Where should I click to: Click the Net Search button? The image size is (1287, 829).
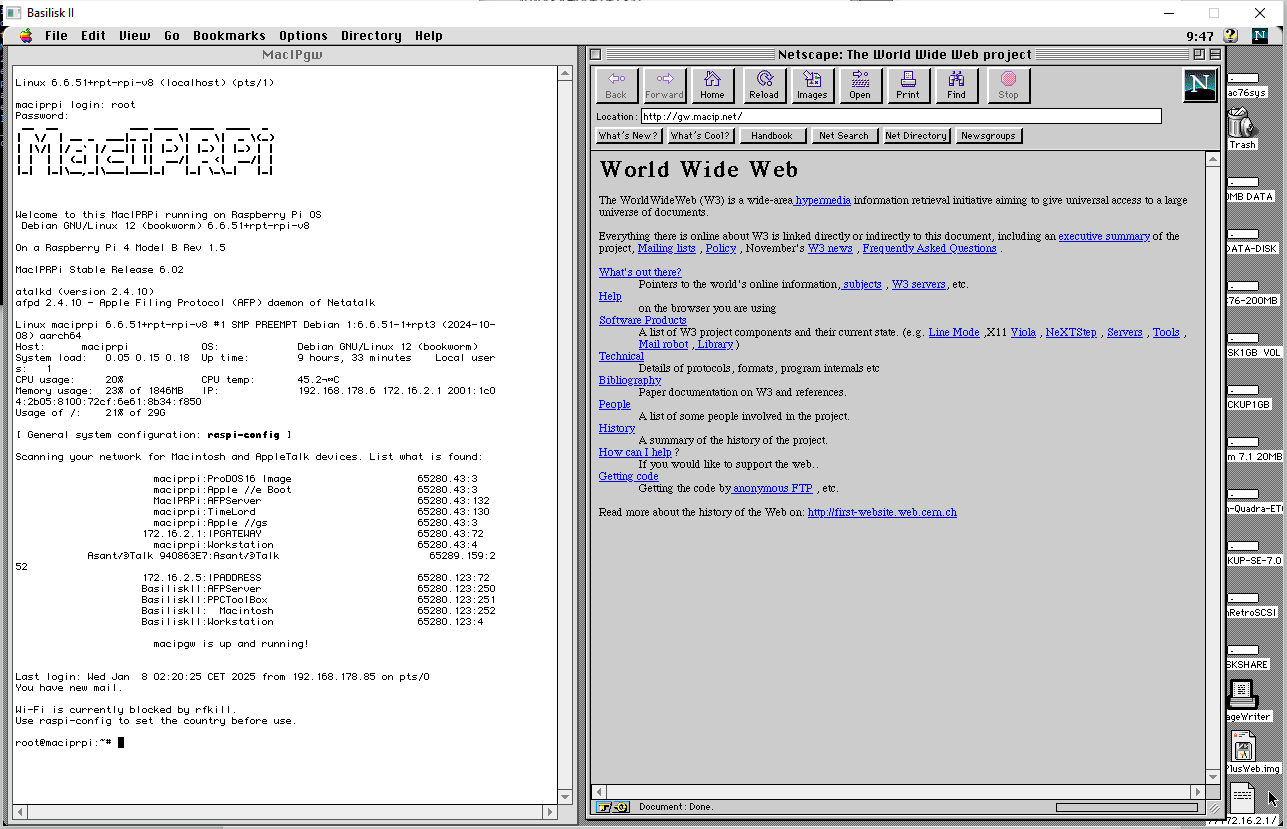(843, 136)
